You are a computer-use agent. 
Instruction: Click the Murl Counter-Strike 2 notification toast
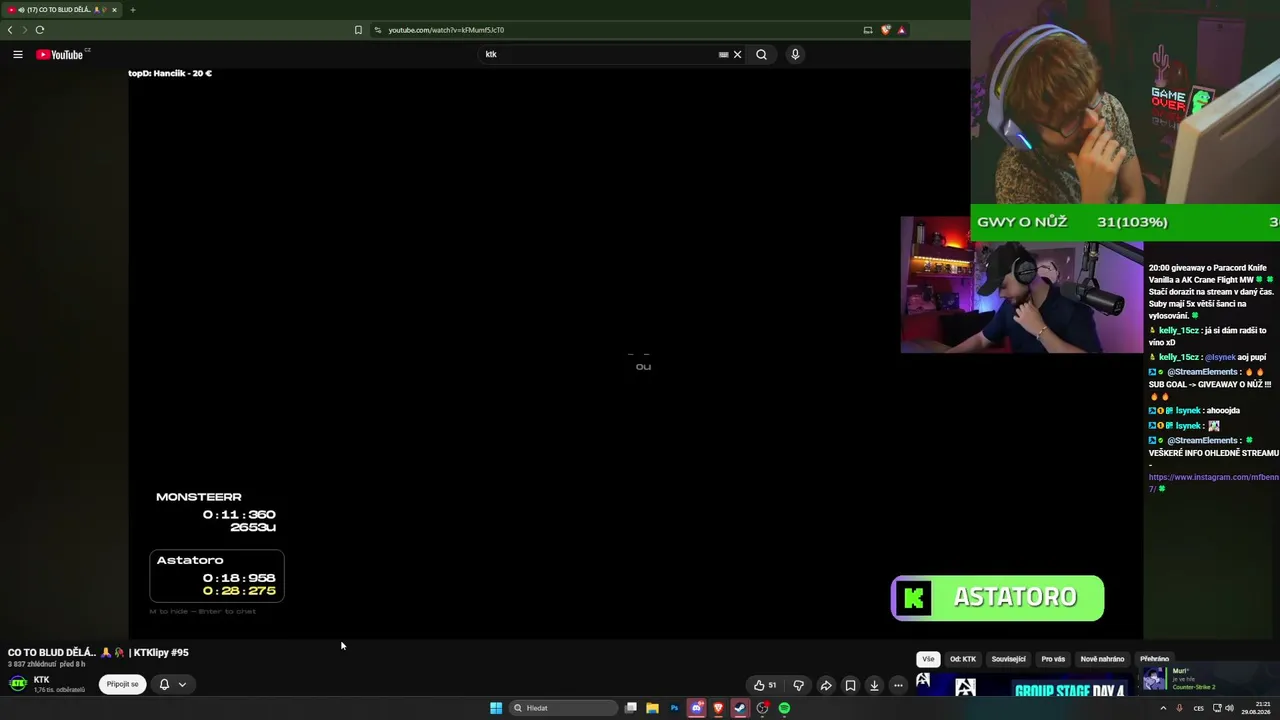[x=1208, y=678]
